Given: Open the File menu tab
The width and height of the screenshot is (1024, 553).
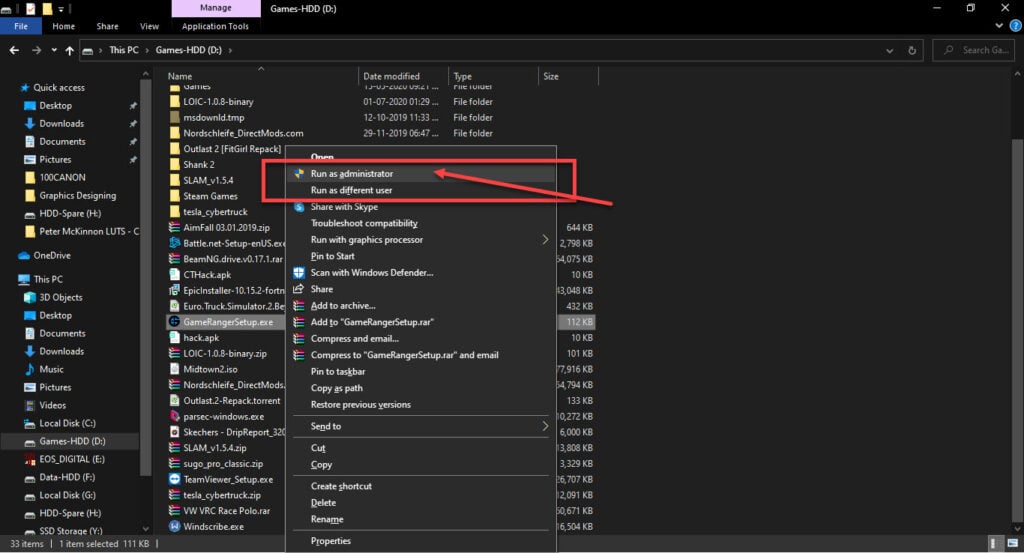Looking at the screenshot, I should point(21,26).
